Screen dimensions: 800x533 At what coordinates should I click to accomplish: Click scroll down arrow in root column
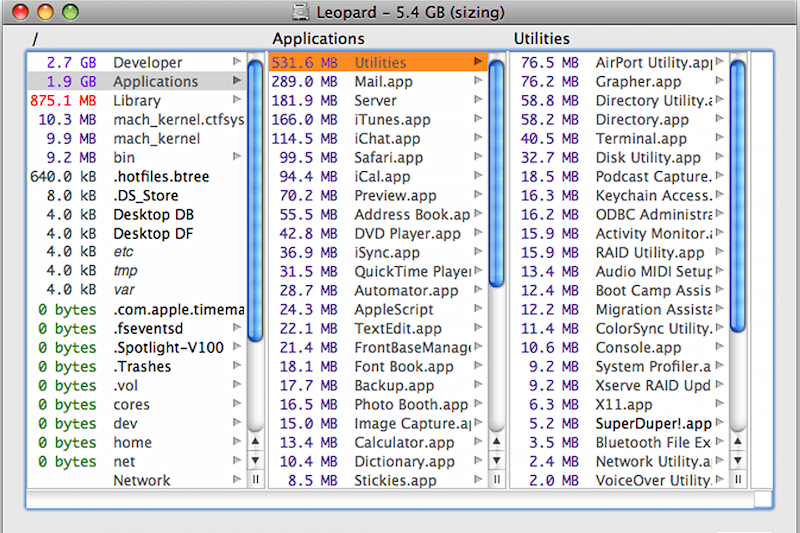255,460
